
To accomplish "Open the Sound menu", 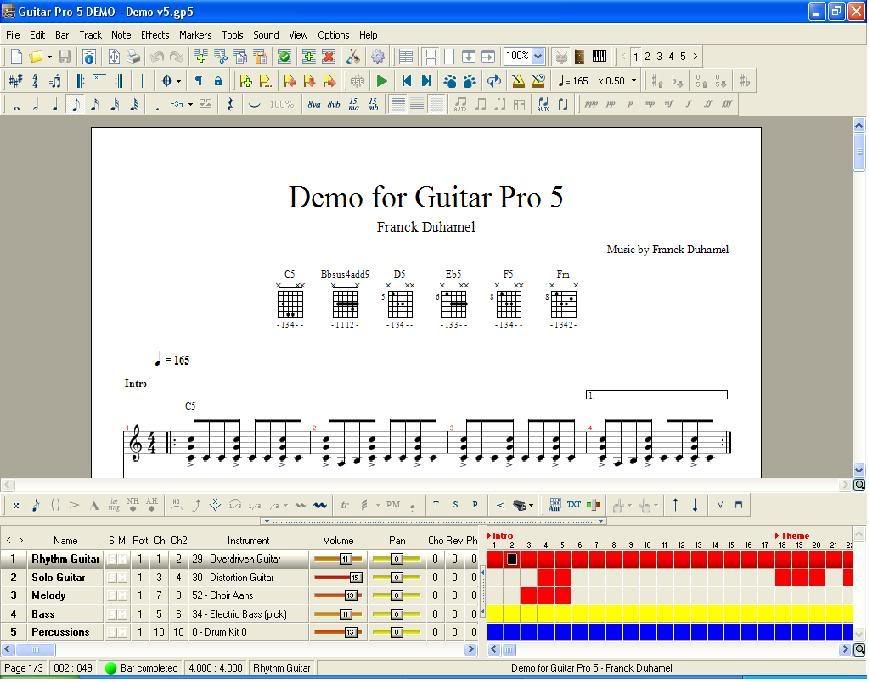I will click(x=266, y=35).
